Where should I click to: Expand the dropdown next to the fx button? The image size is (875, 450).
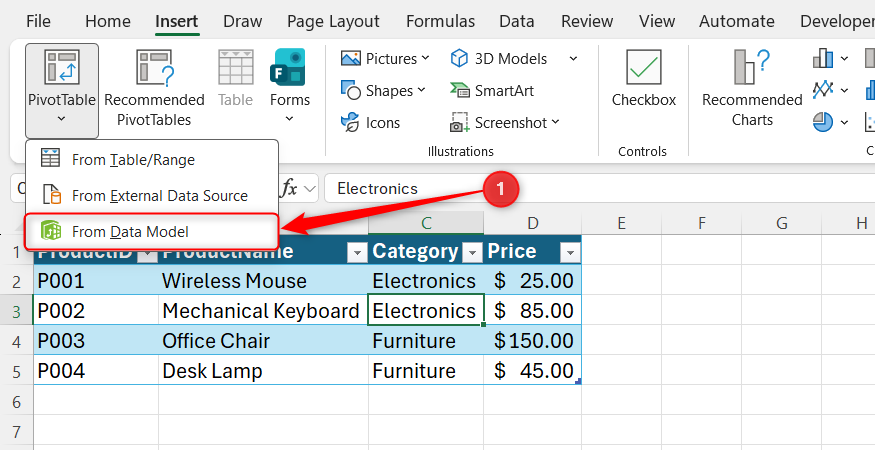310,189
